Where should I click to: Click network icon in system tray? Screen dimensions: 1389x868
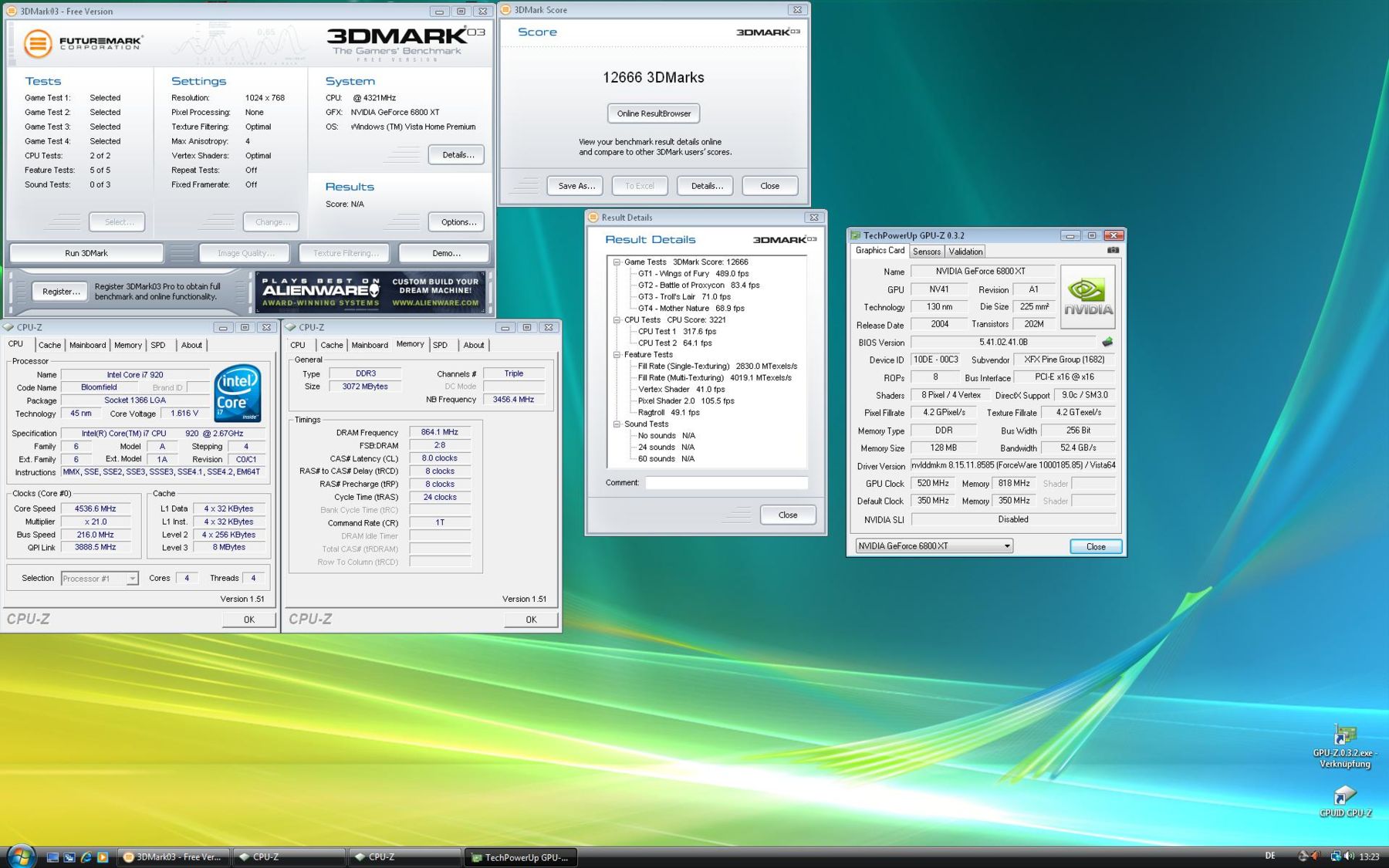1335,856
